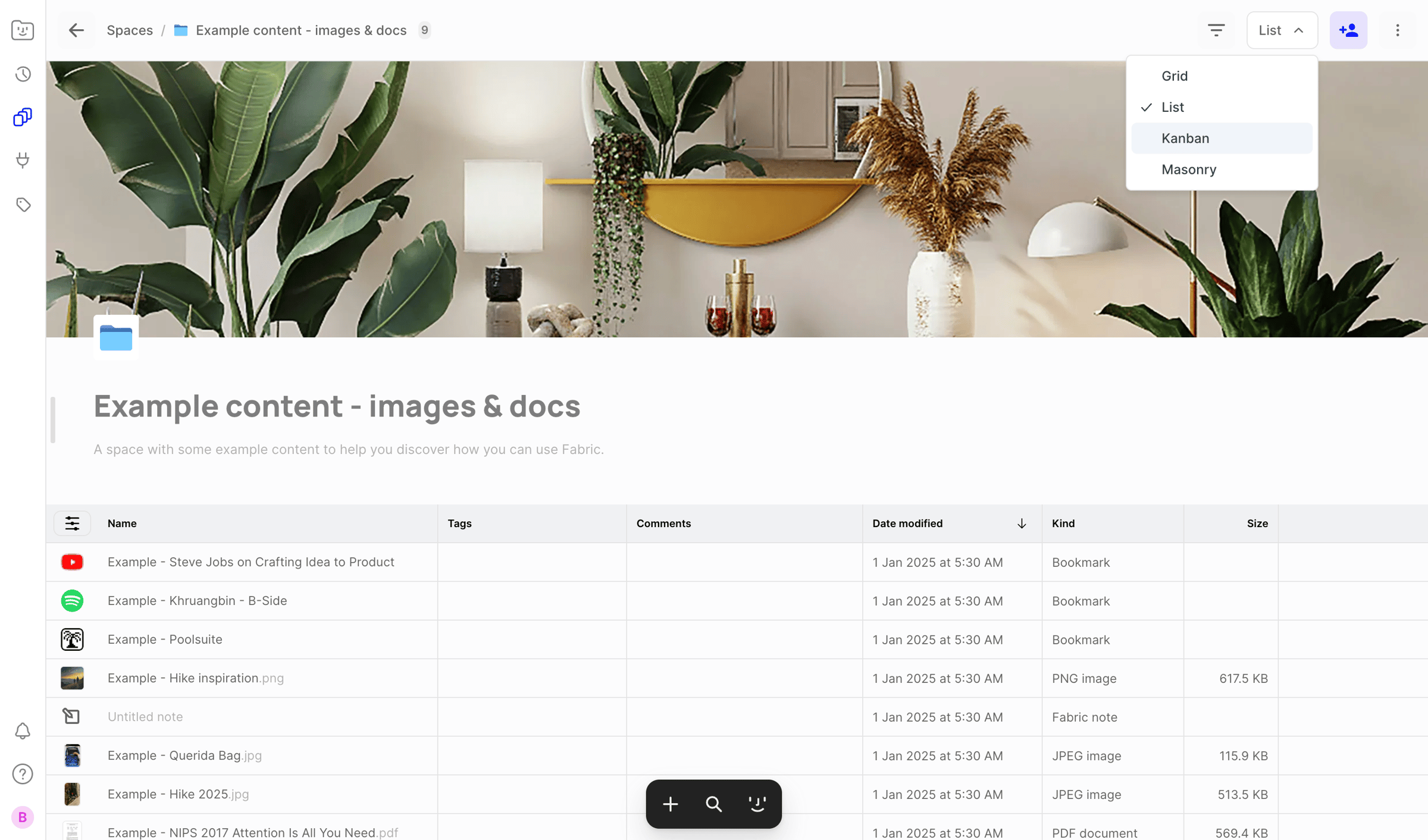1428x840 pixels.
Task: Toggle Date modified sort direction arrow
Action: tap(1022, 524)
